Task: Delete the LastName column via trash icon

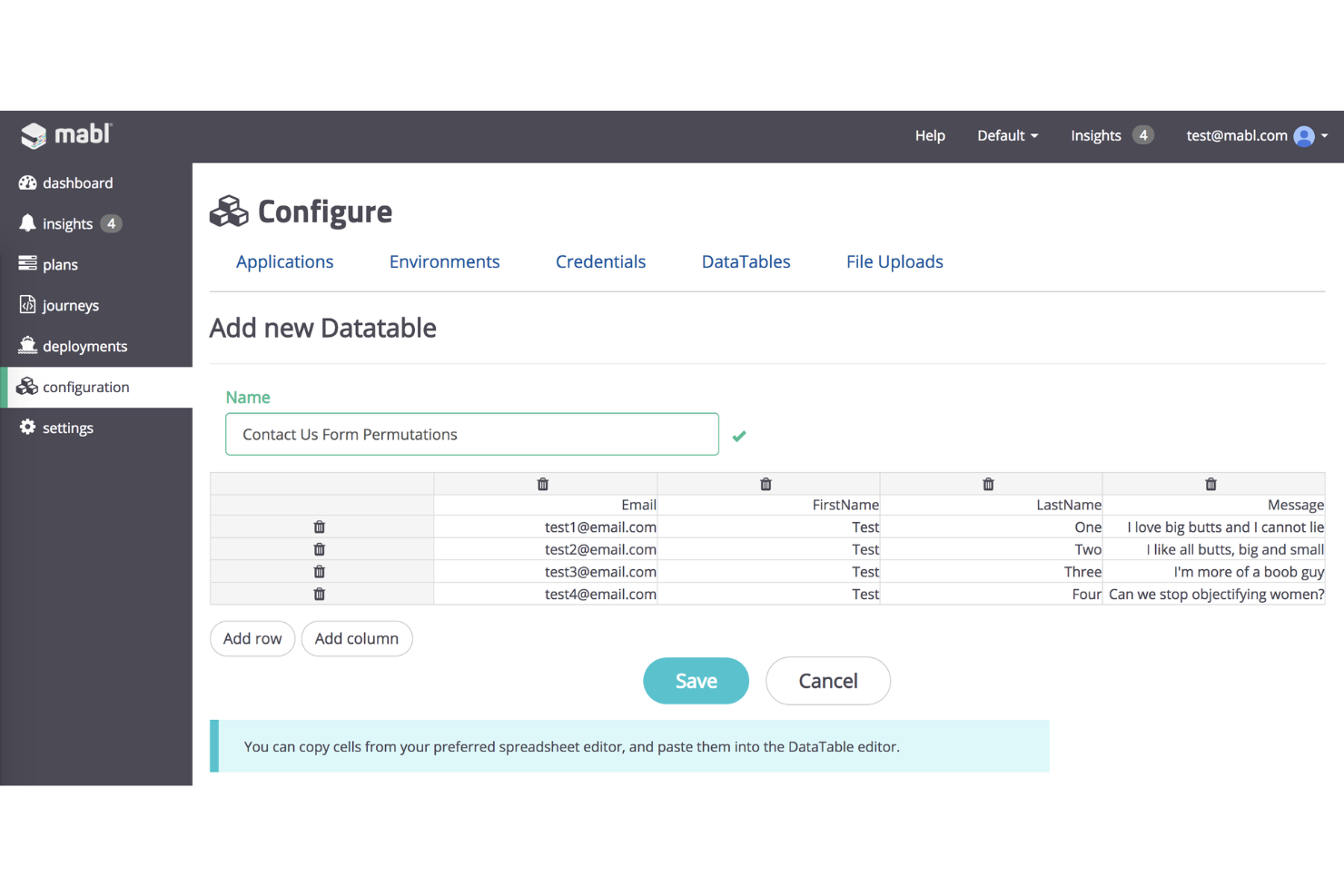Action: [x=988, y=484]
